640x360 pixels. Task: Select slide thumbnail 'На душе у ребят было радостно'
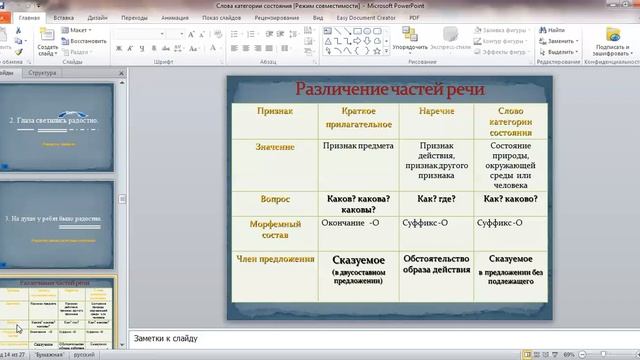57,224
